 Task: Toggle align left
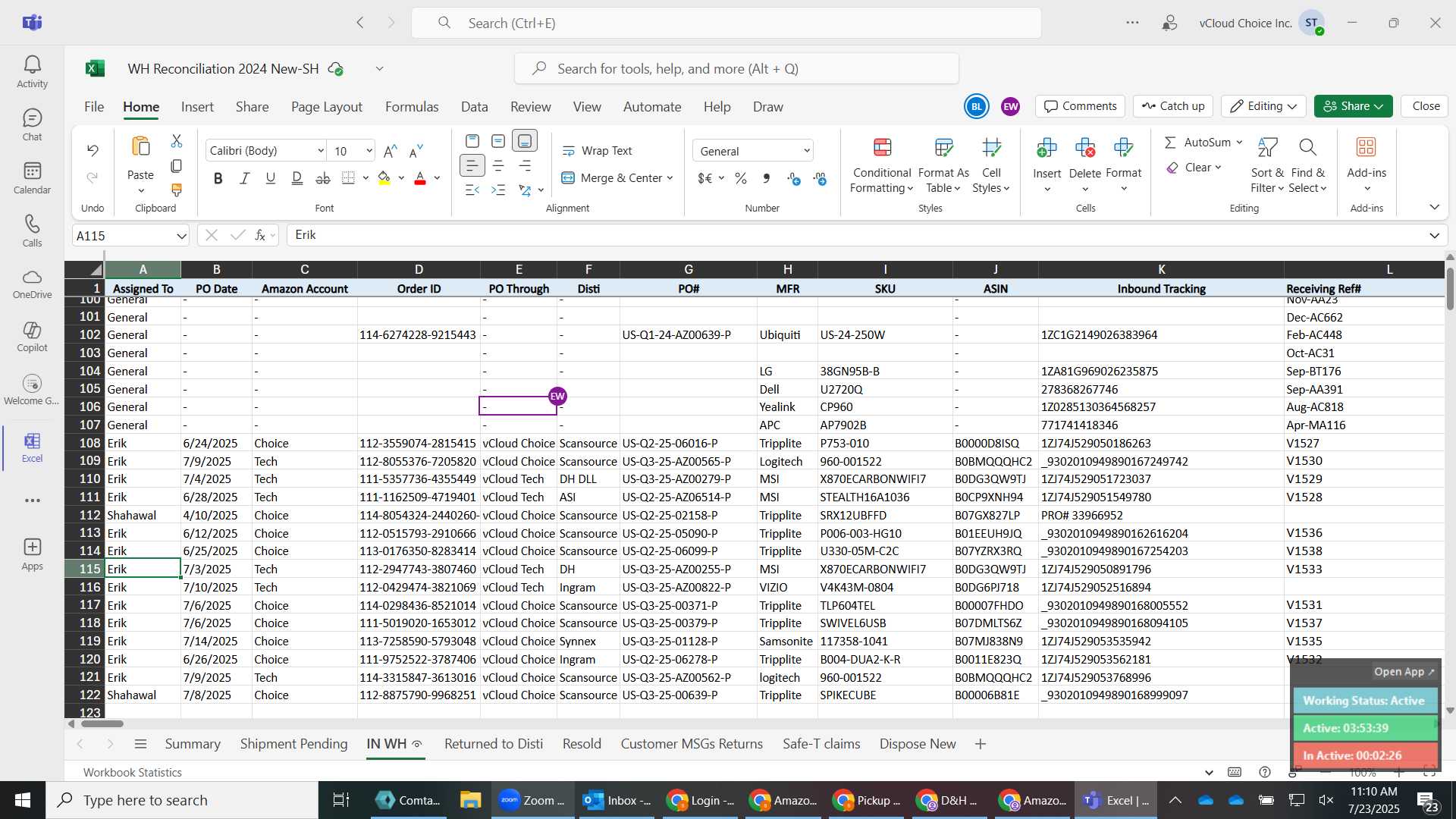click(472, 165)
